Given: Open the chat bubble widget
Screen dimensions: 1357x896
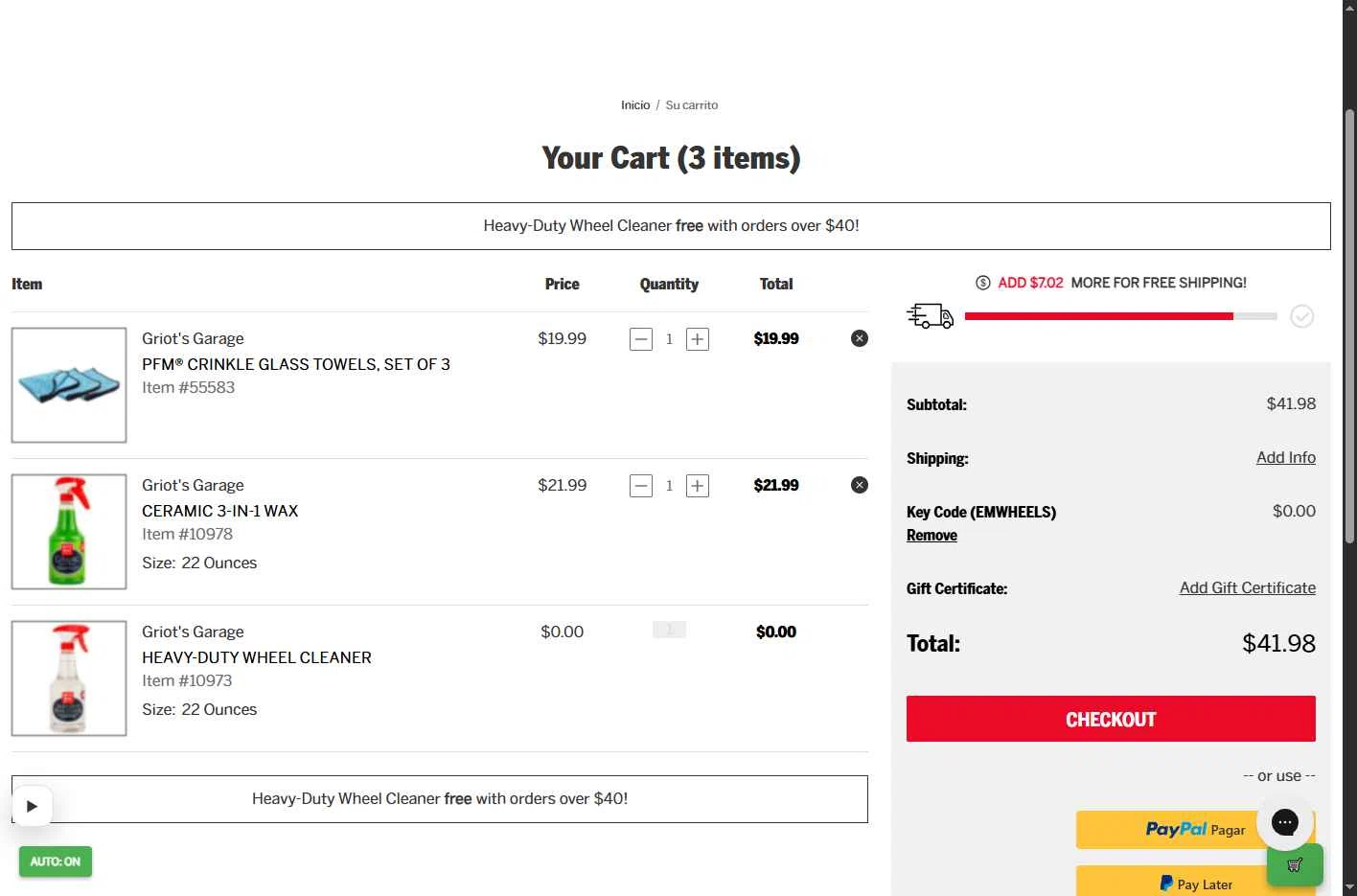Looking at the screenshot, I should (1284, 821).
